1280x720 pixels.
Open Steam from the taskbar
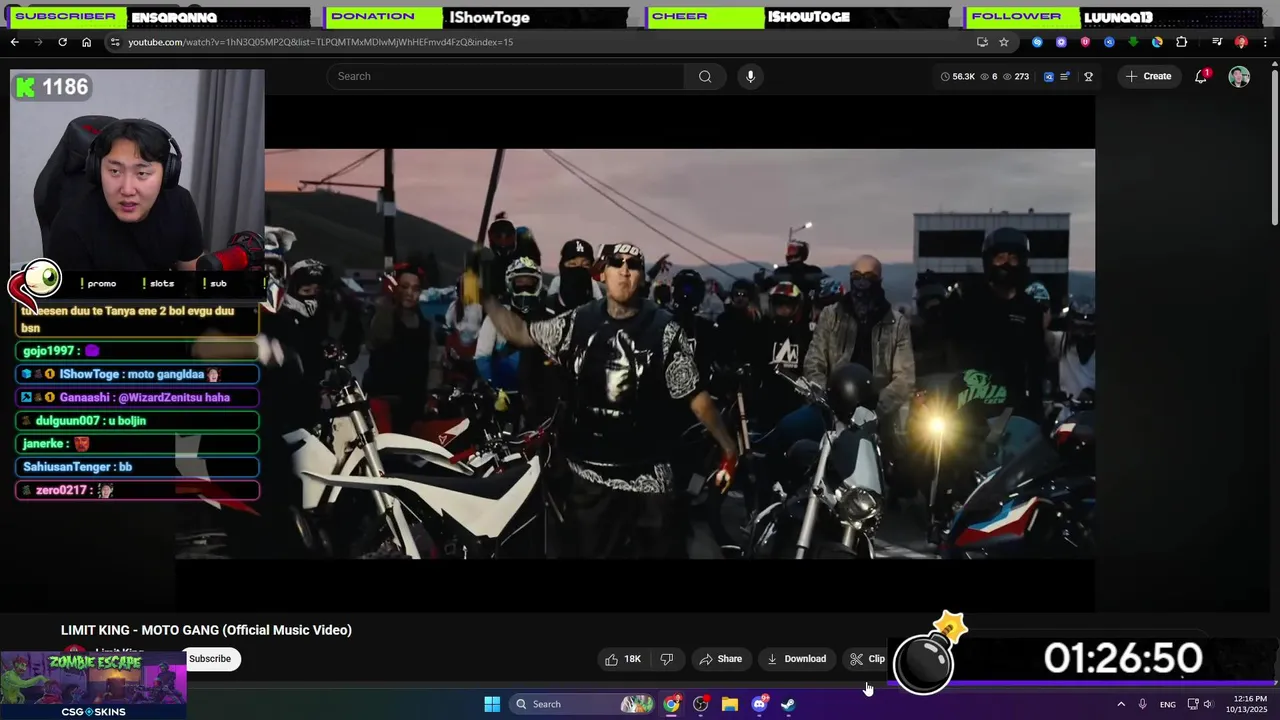[x=788, y=704]
